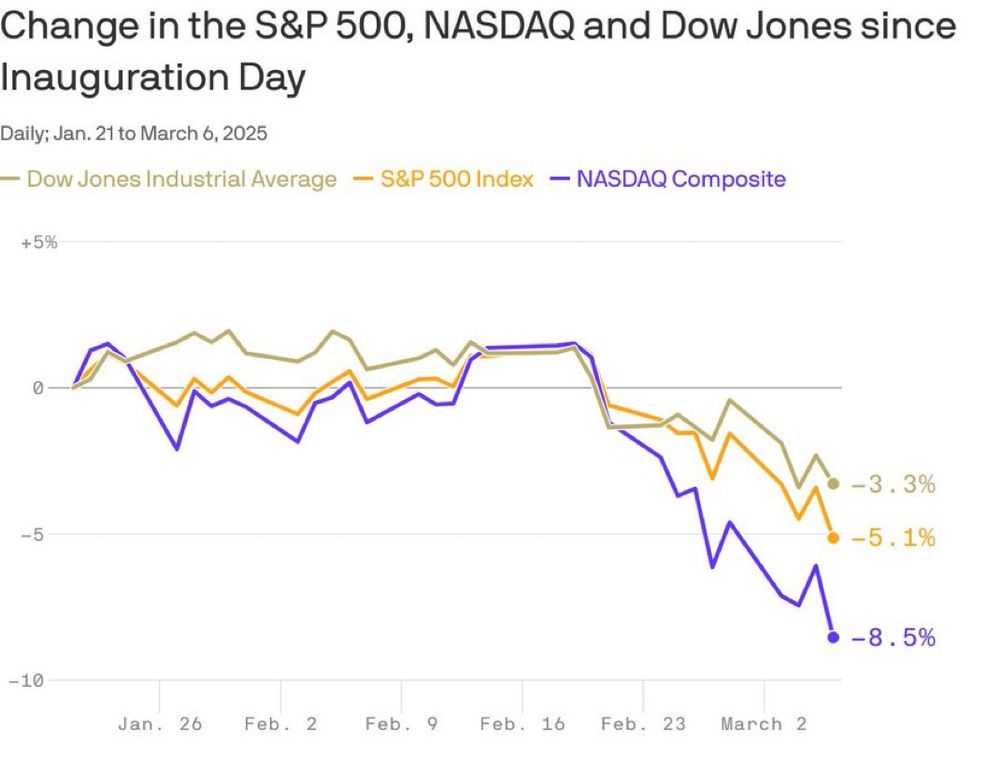Viewport: 1000px width, 770px height.
Task: Click the Dow Jones Industrial Average legend label
Action: click(x=182, y=179)
